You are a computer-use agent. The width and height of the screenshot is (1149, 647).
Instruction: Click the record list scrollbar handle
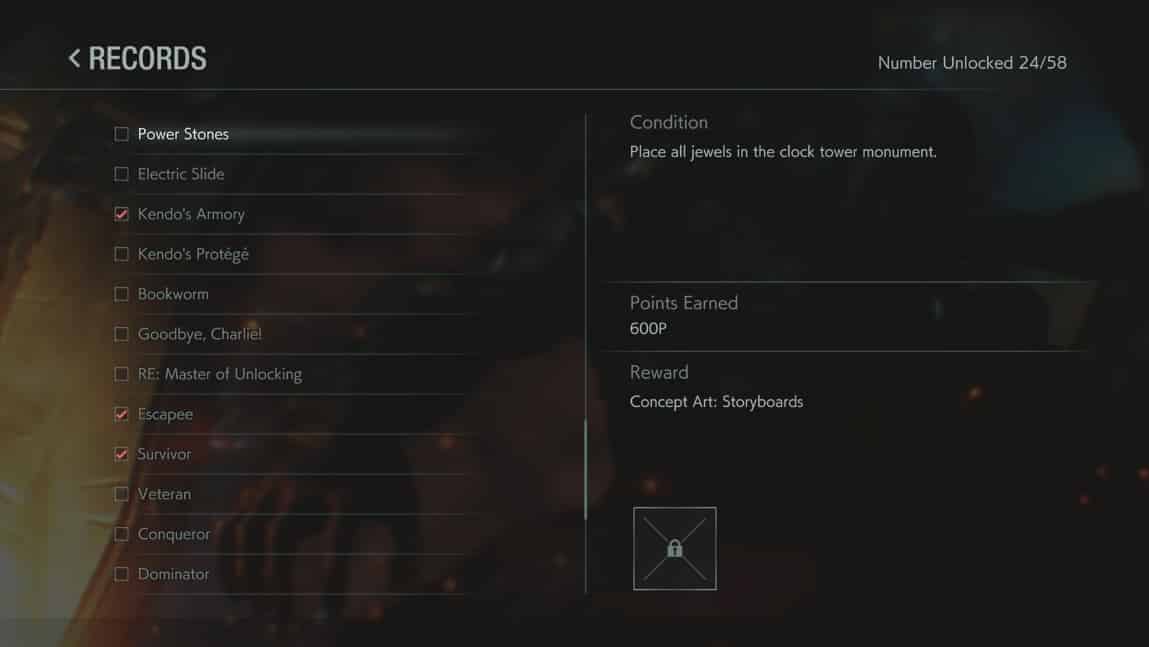(585, 470)
